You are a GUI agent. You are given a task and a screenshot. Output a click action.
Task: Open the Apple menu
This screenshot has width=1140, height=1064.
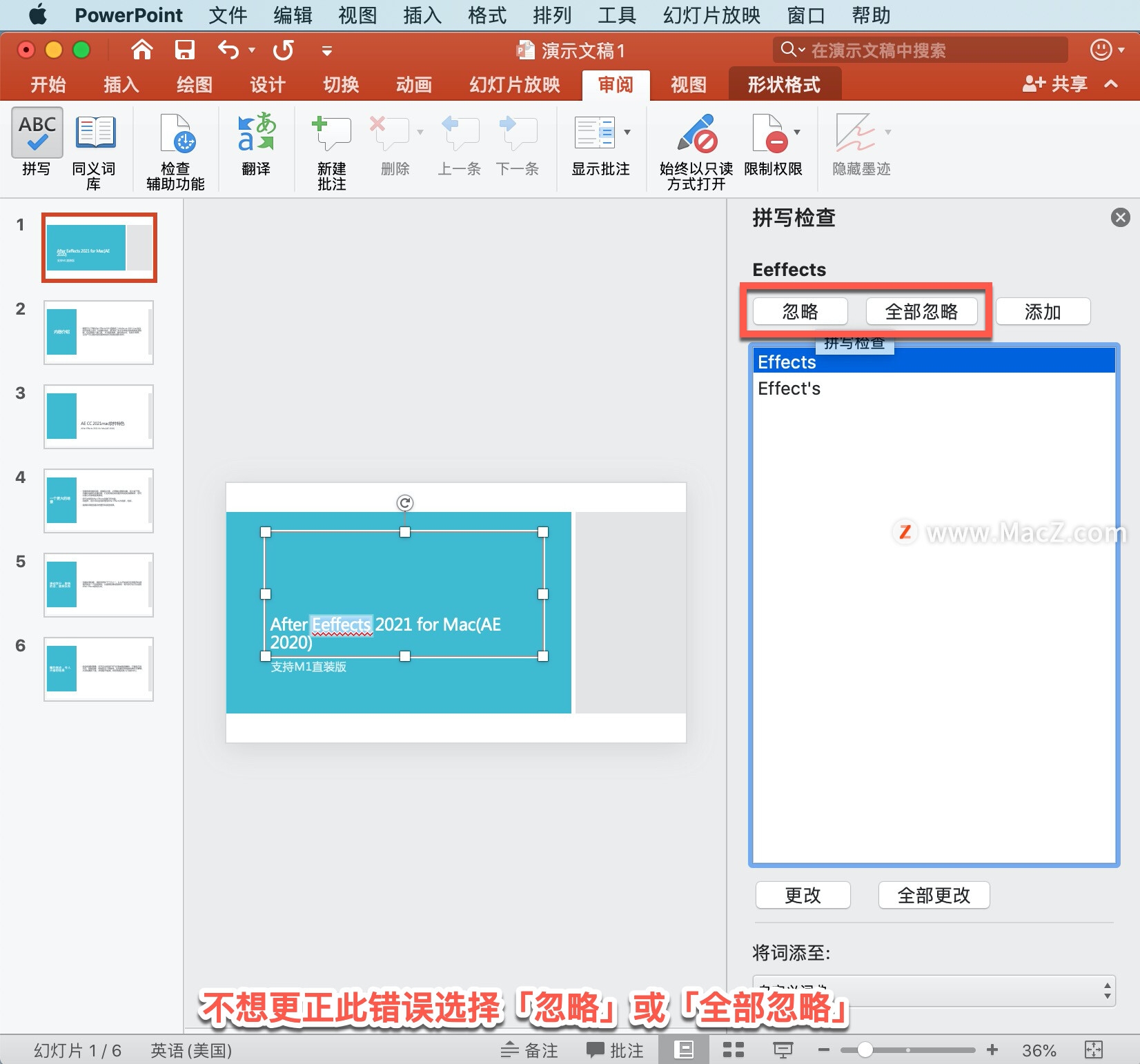(x=38, y=14)
